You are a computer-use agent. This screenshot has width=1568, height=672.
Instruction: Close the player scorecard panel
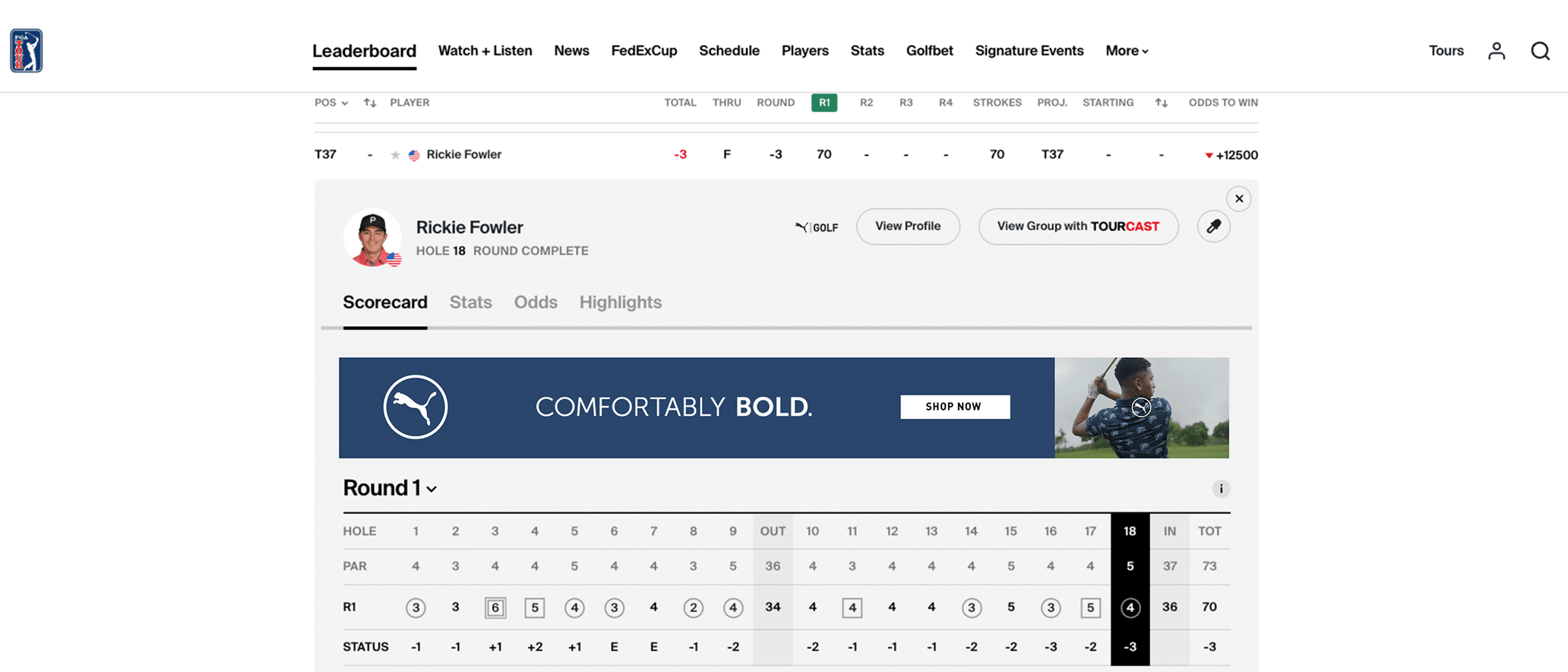1239,199
